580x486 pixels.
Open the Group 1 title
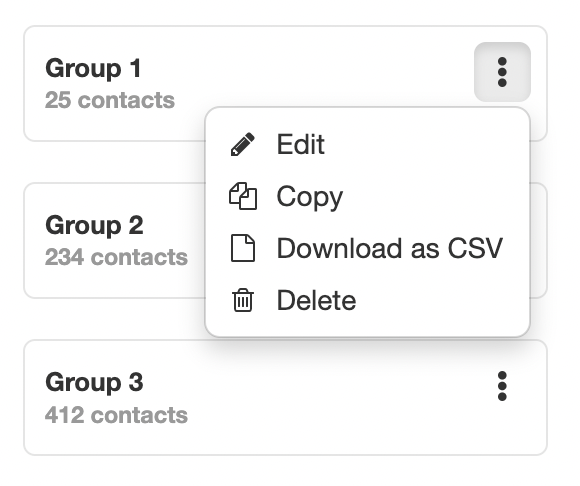pyautogui.click(x=93, y=68)
